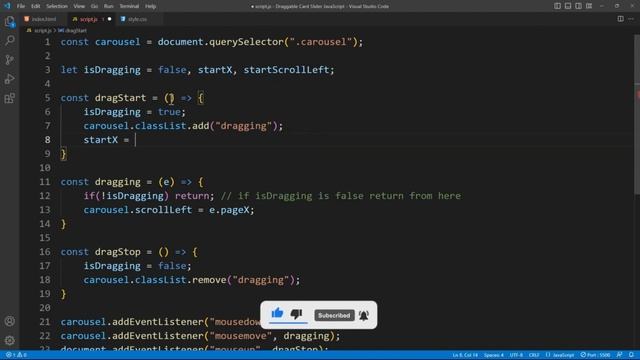Click the feedback icon in status bar
The width and height of the screenshot is (640, 360).
(x=619, y=355)
